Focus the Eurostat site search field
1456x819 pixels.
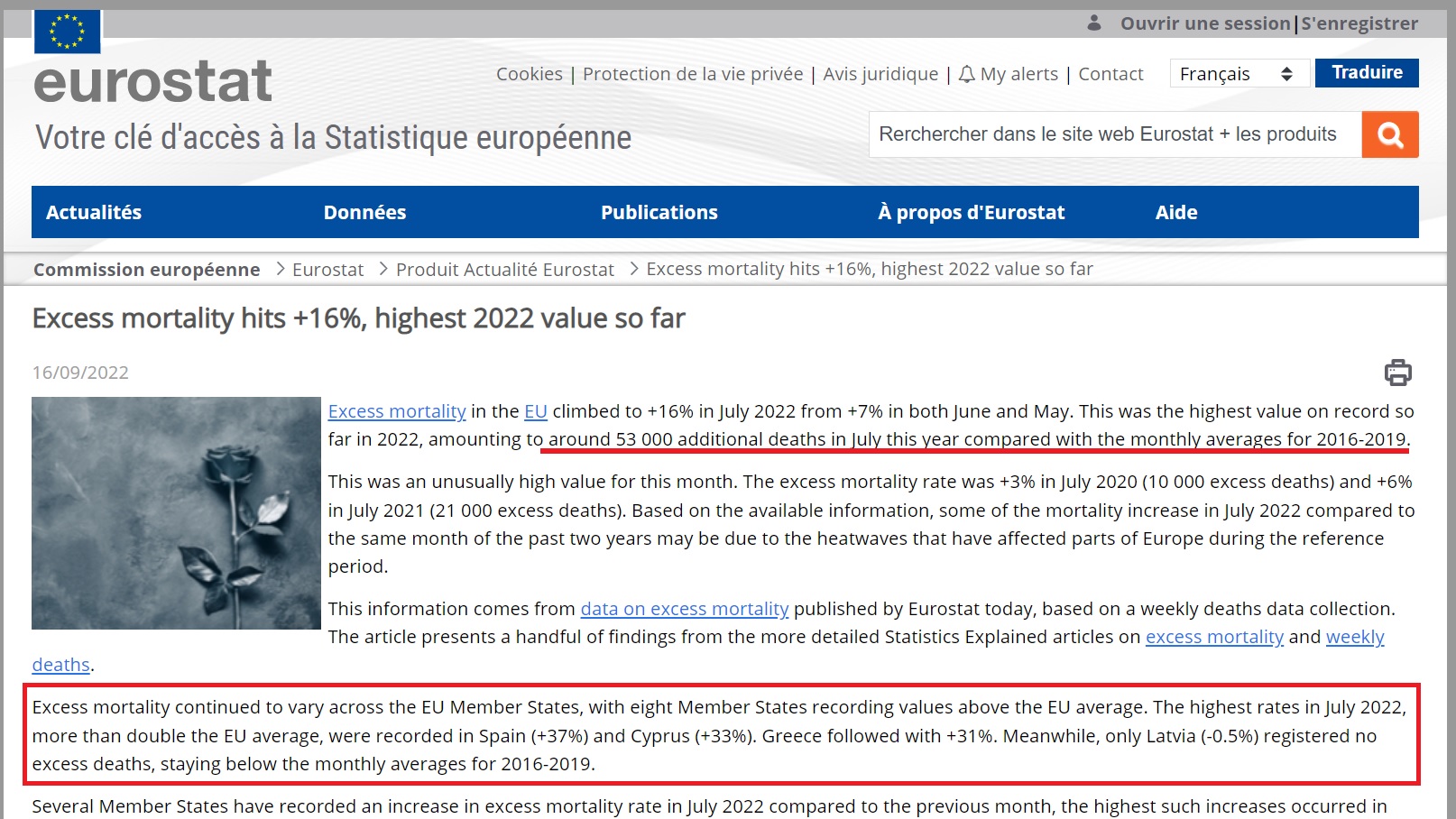coord(1115,134)
